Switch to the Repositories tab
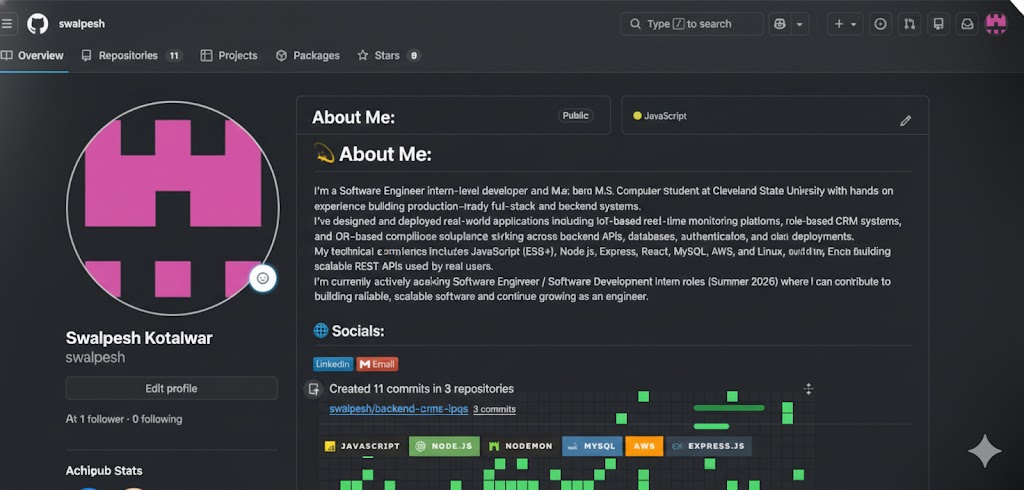This screenshot has height=490, width=1024. (131, 56)
